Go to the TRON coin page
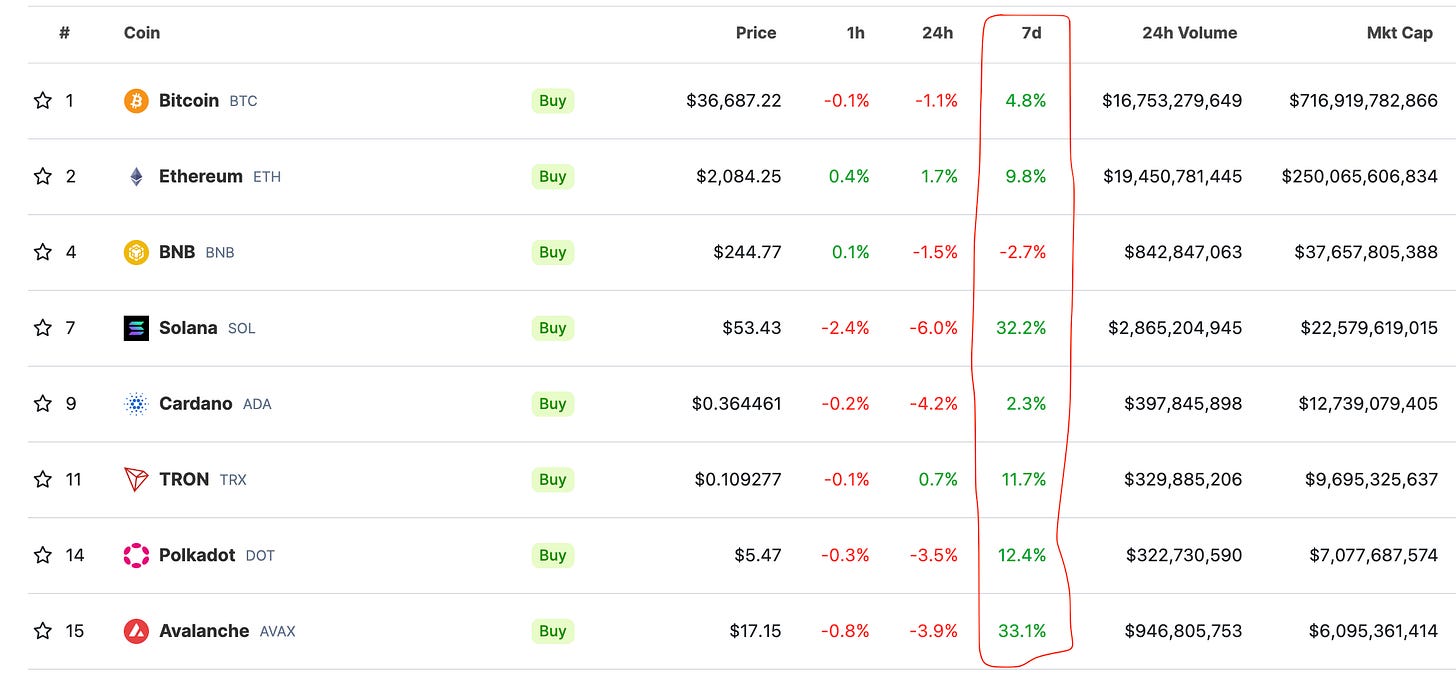 (x=184, y=480)
